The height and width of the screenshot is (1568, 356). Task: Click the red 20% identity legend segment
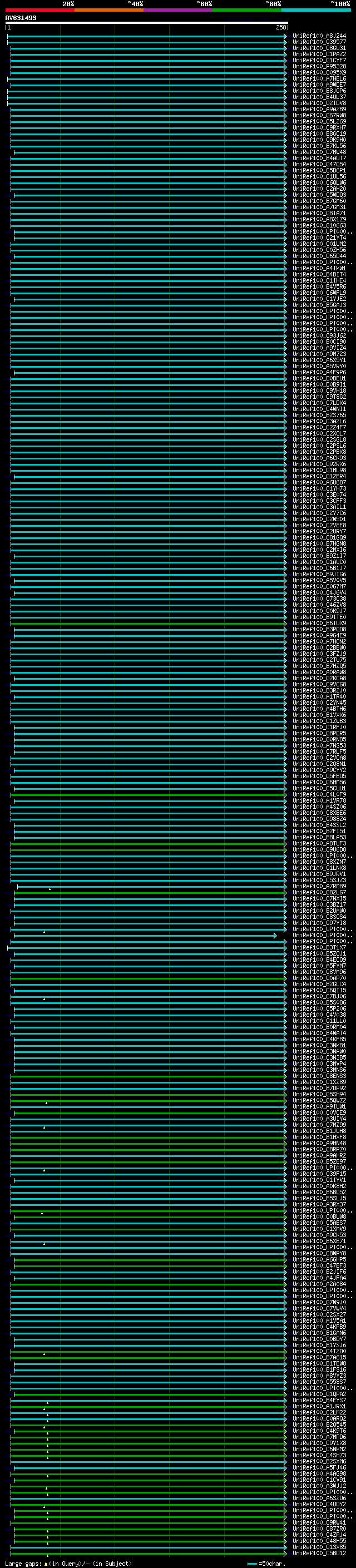39,10
